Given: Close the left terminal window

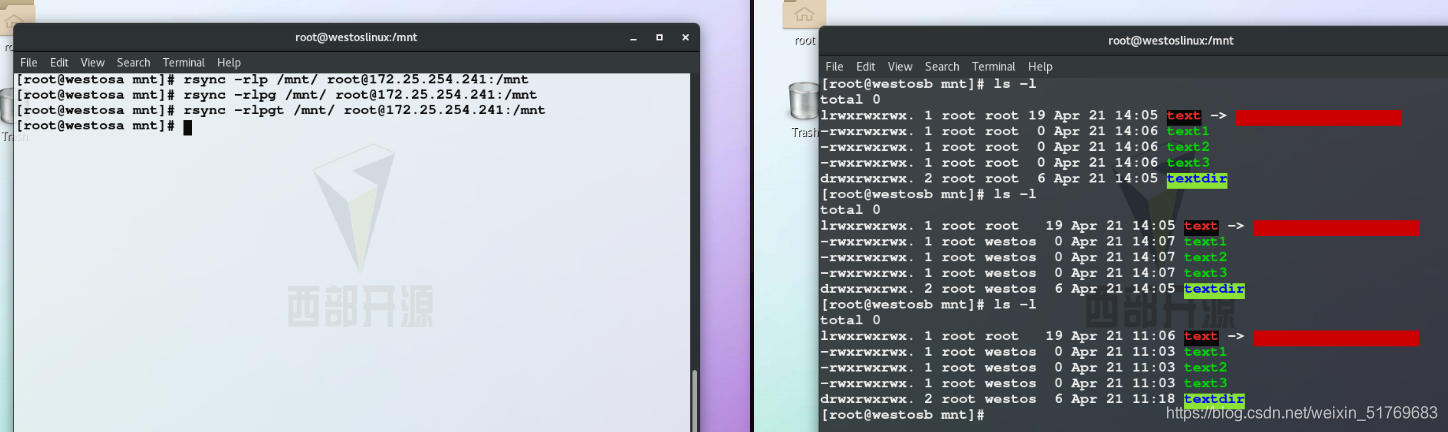Looking at the screenshot, I should [685, 37].
